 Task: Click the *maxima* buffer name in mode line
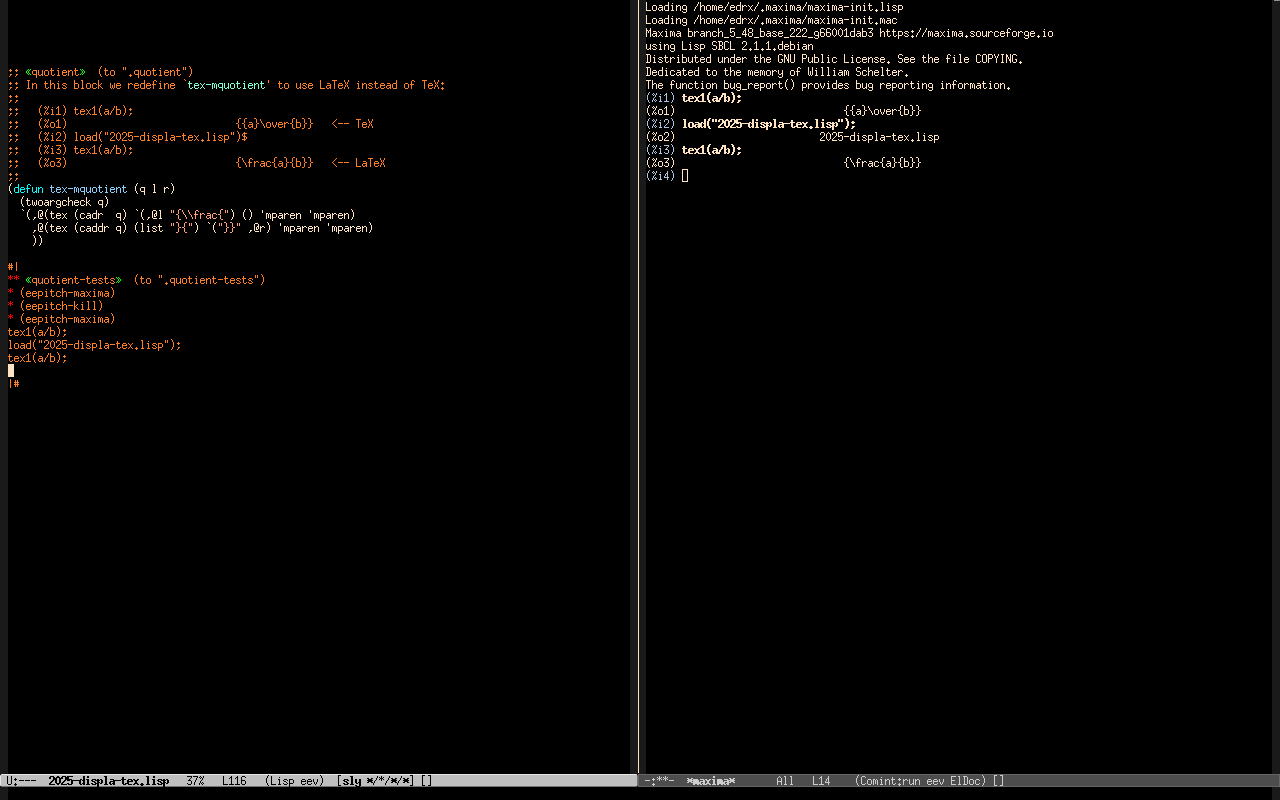[x=711, y=781]
